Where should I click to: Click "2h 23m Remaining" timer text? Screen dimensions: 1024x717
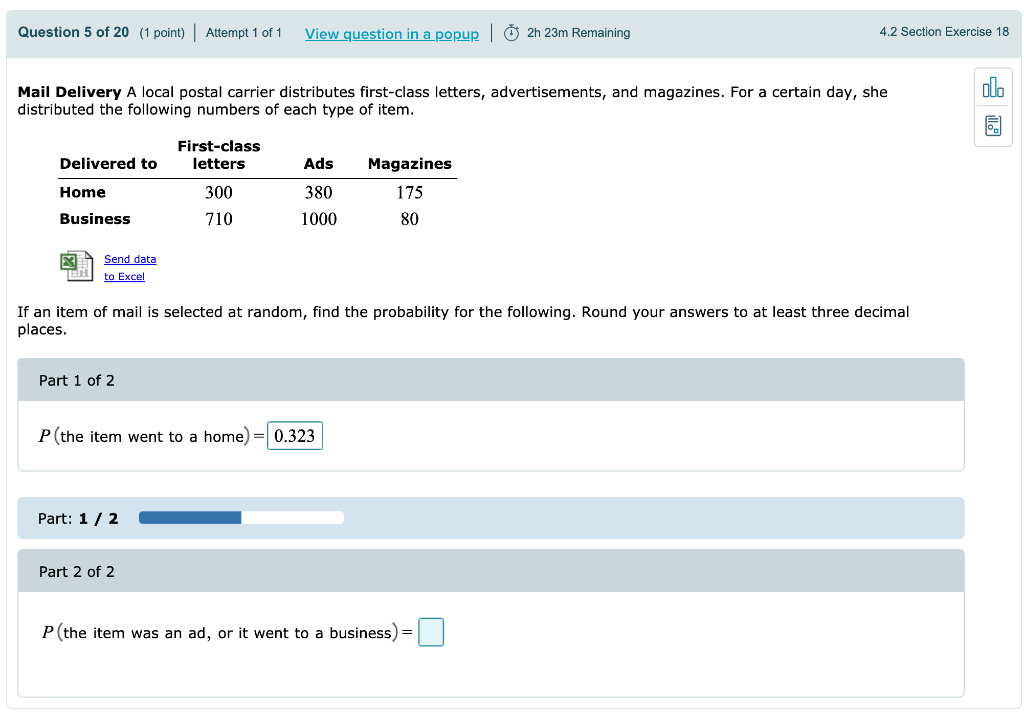click(x=576, y=32)
